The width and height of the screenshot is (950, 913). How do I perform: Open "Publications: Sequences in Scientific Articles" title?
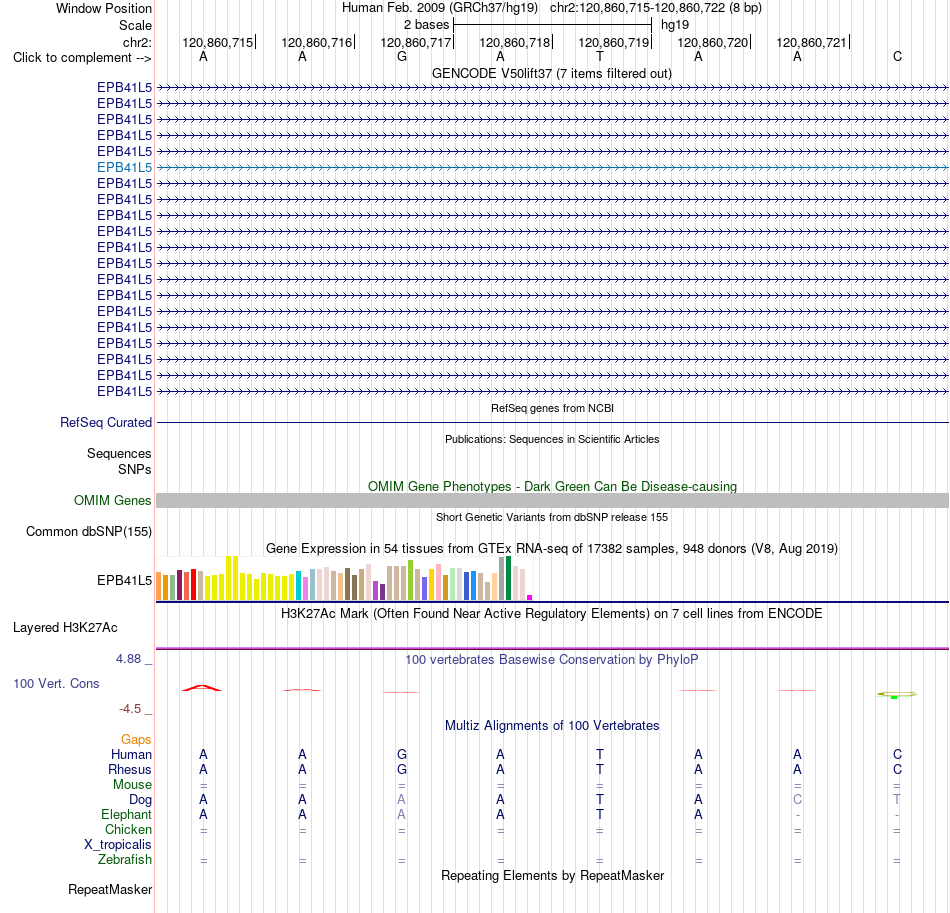[x=552, y=439]
